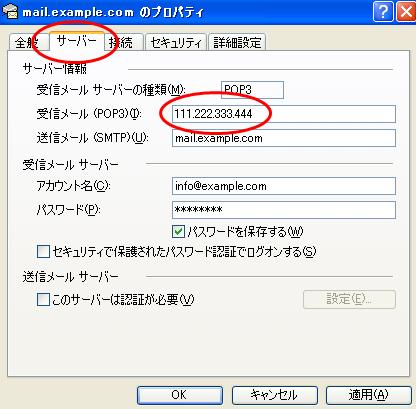Viewport: 416px width, 409px height.
Task: Click the password input field
Action: [284, 210]
